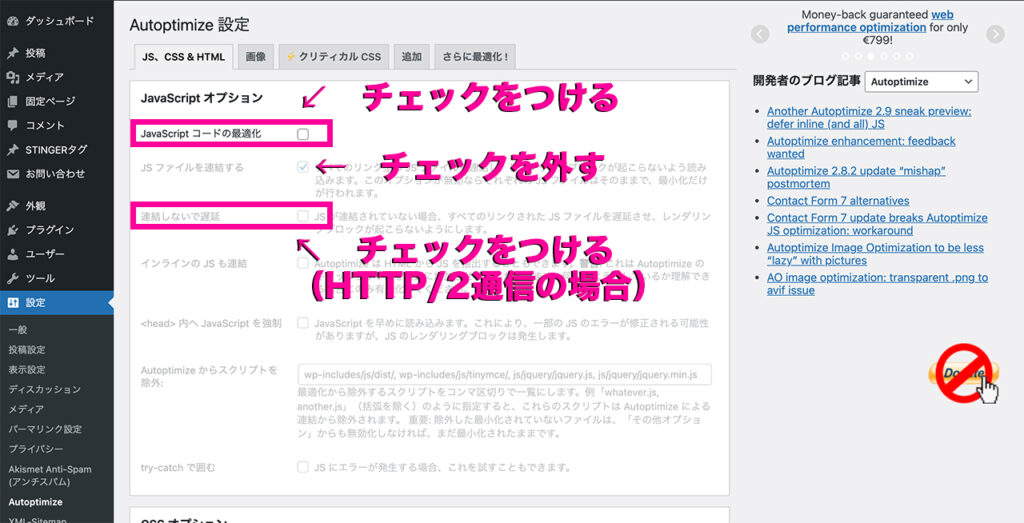Open ダッシュボード in the admin menu
This screenshot has width=1024, height=523.
click(x=57, y=21)
